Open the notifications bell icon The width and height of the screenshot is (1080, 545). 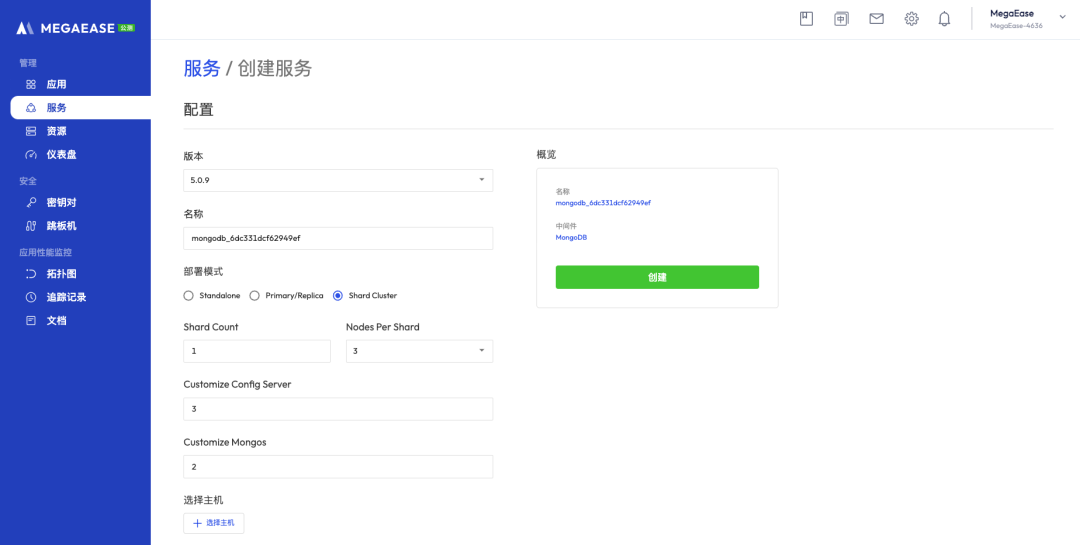point(944,19)
